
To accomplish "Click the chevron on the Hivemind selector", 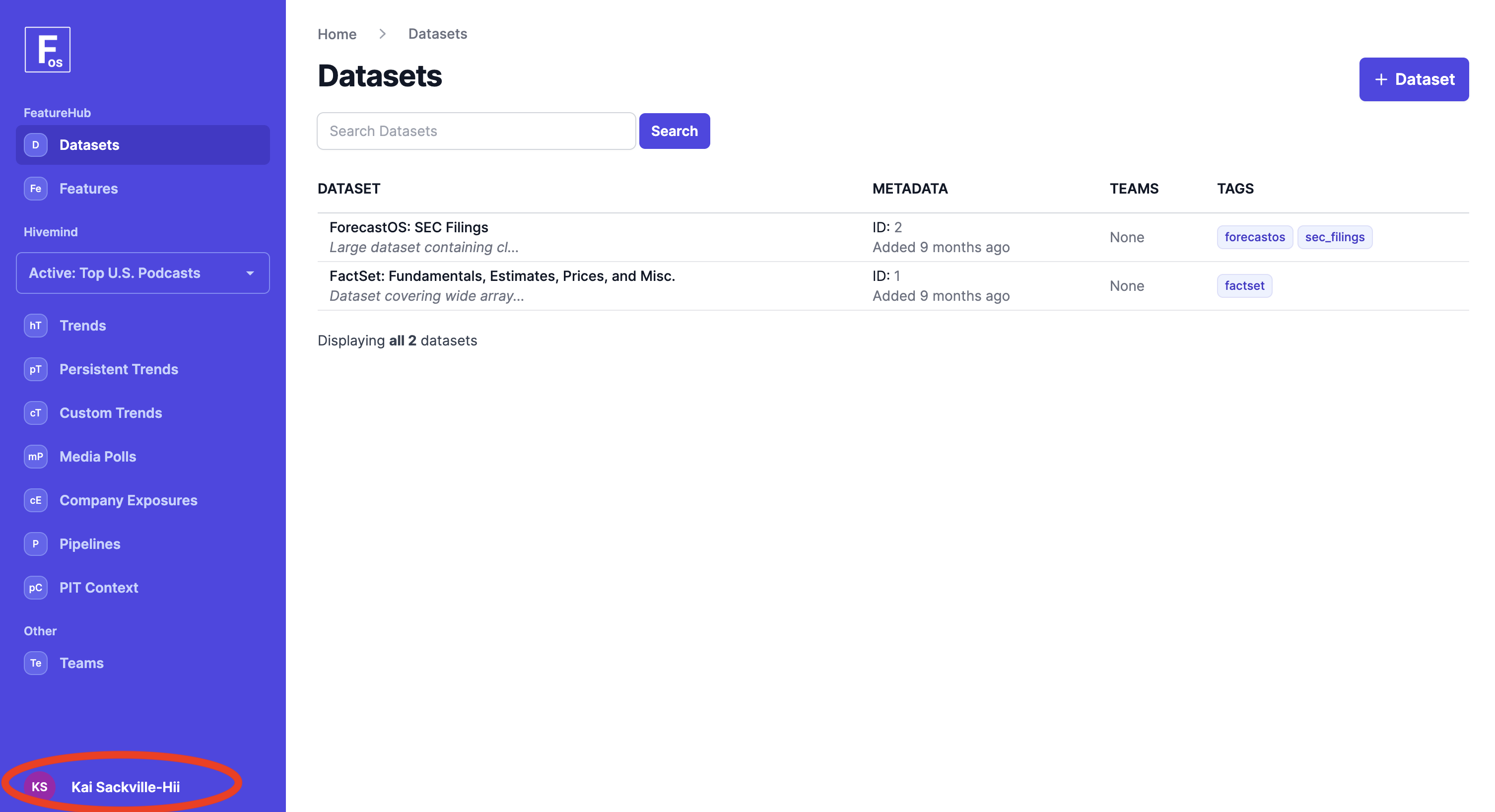I will (250, 273).
